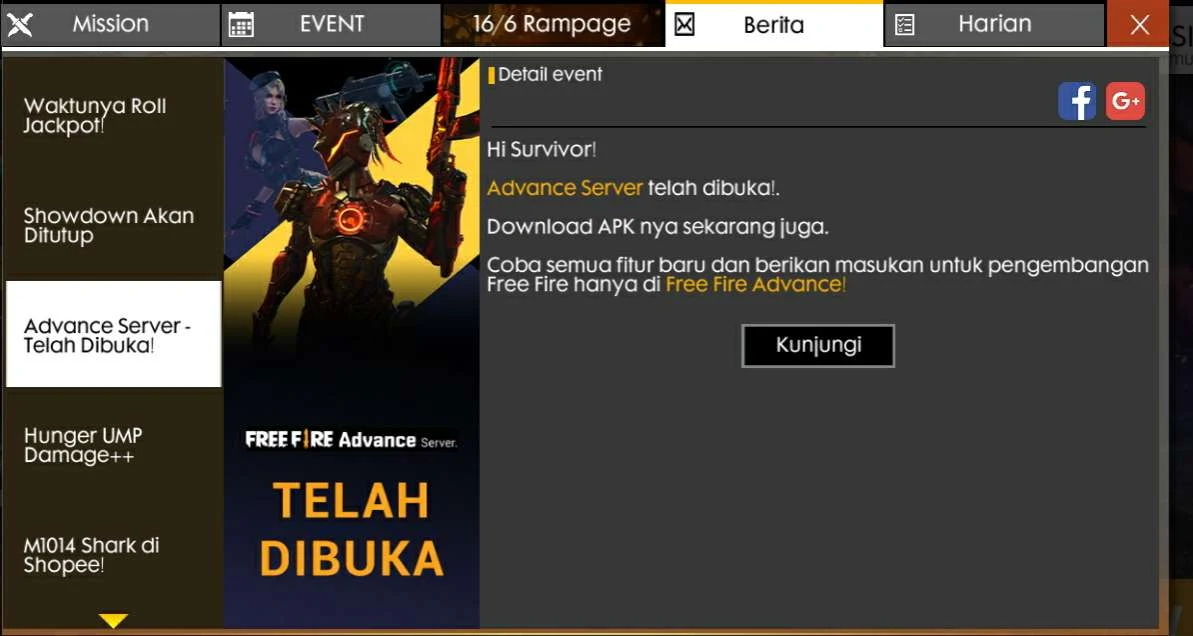Share the event via Google Plus

(x=1125, y=101)
